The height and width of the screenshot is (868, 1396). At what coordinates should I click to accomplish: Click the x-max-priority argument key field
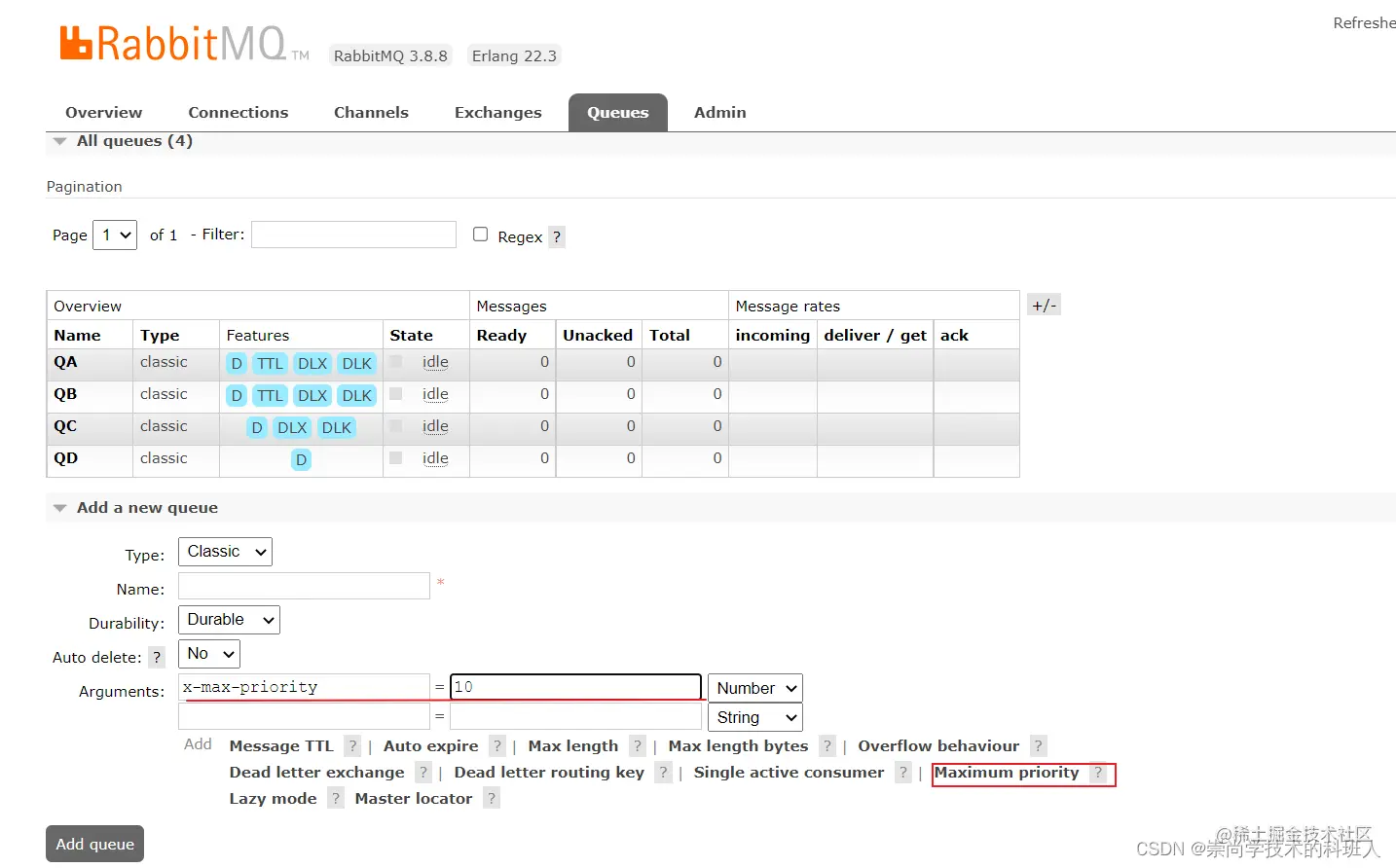(x=304, y=687)
